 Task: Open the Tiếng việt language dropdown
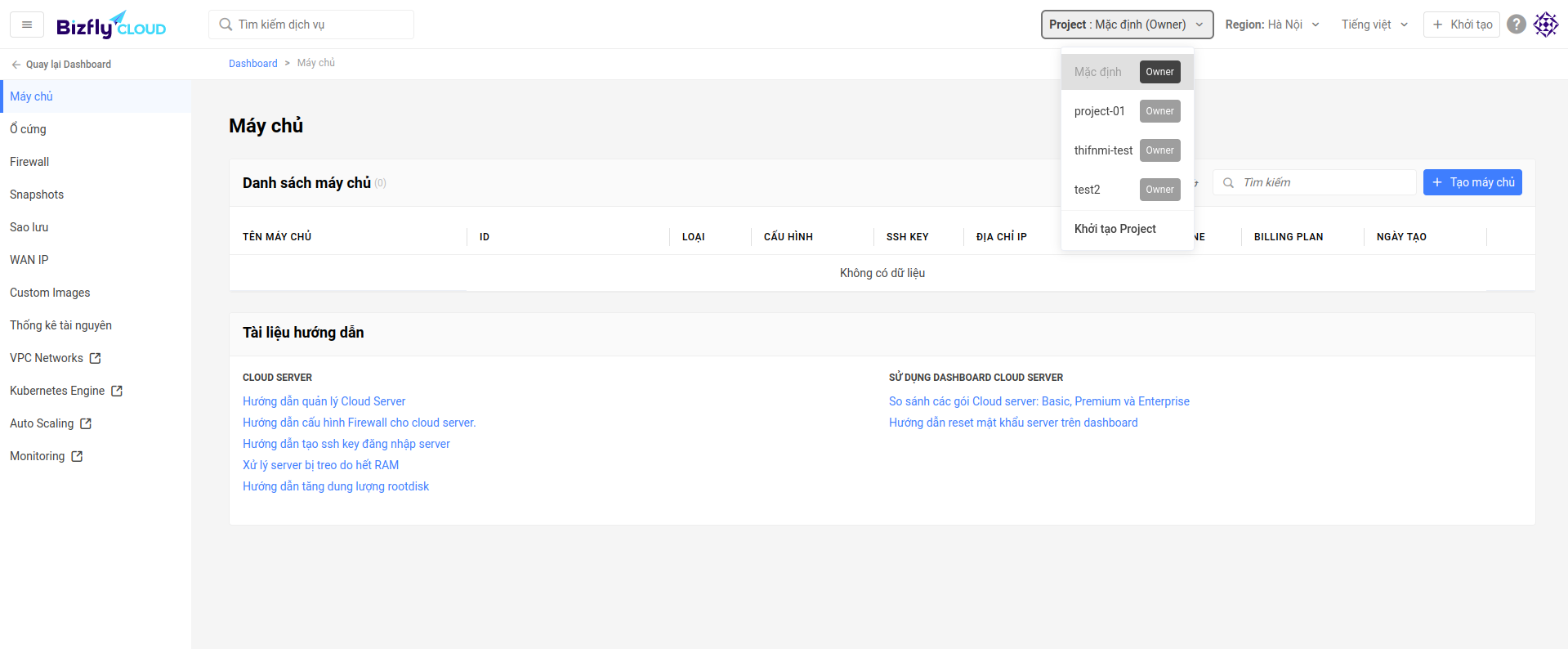click(x=1374, y=25)
